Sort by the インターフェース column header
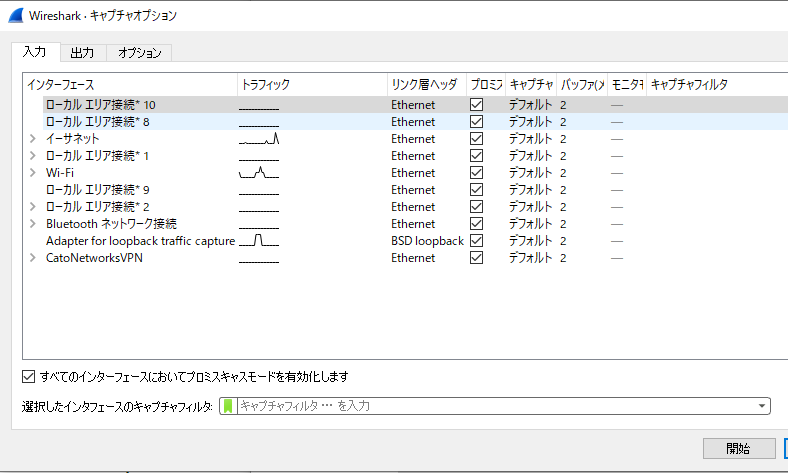The width and height of the screenshot is (788, 473). point(130,84)
